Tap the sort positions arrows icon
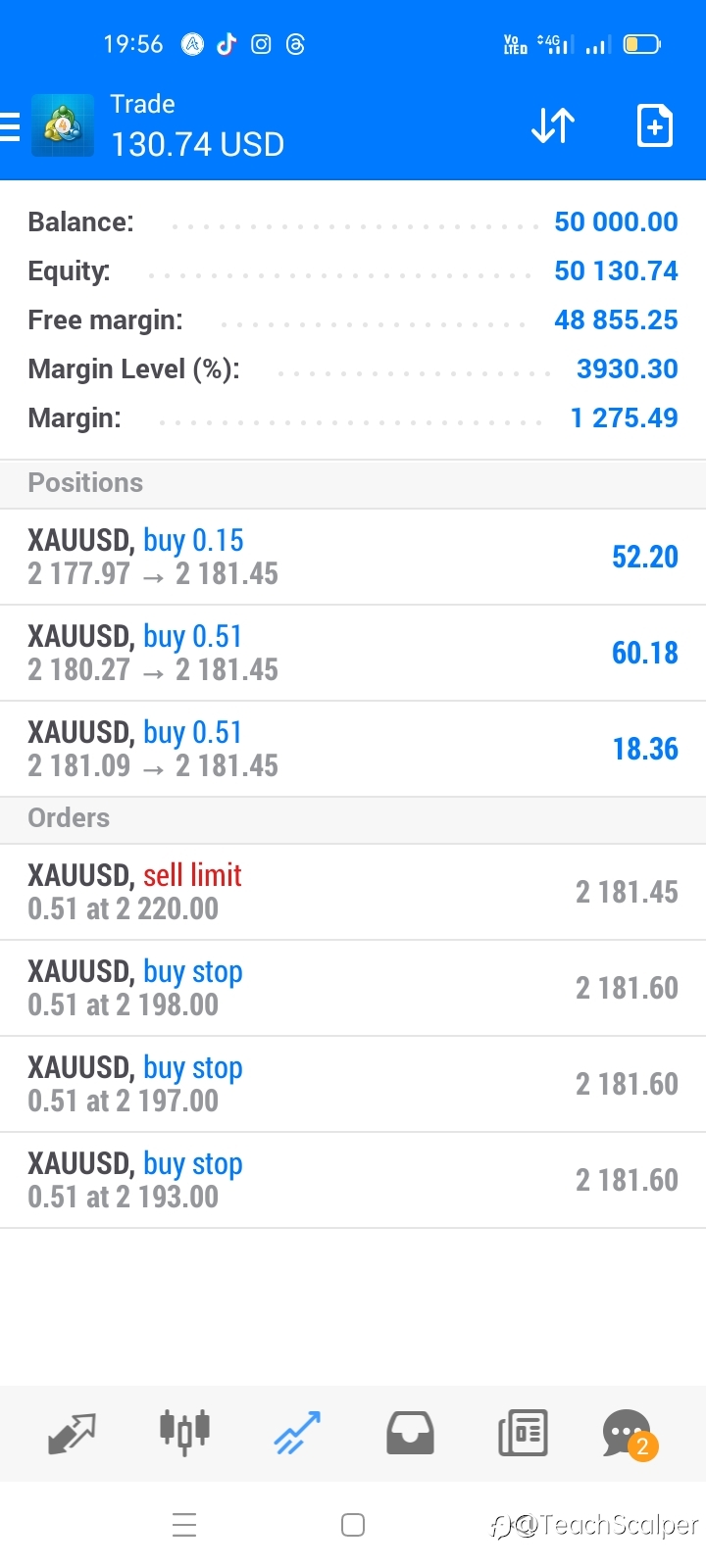The width and height of the screenshot is (706, 1568). 553,126
